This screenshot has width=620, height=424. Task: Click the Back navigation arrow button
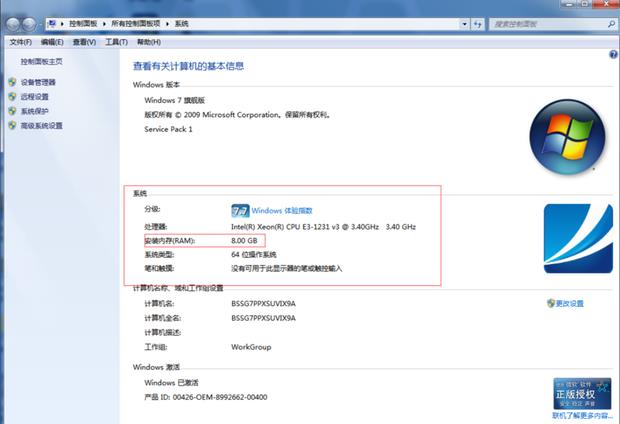coord(13,21)
